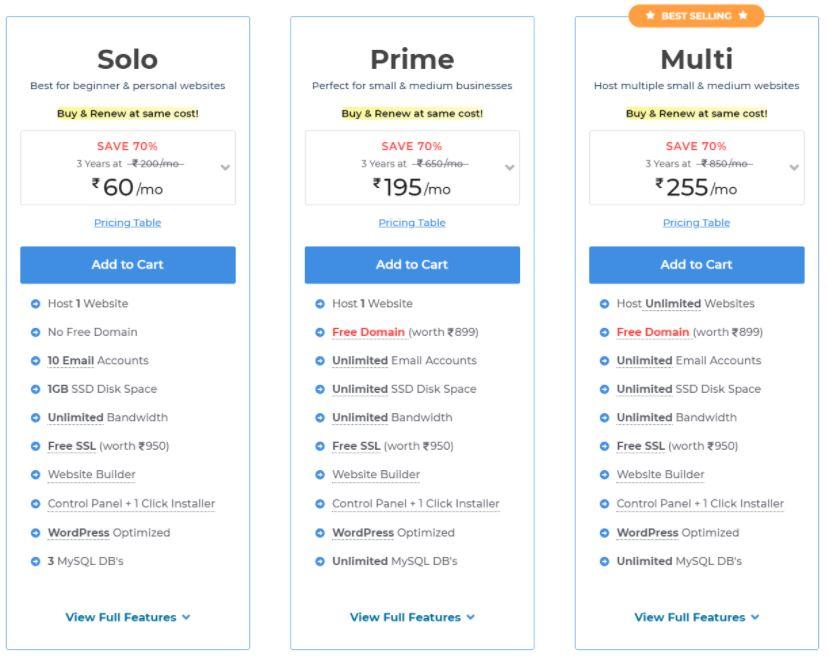
Task: Expand View Full Features under Solo
Action: (128, 617)
